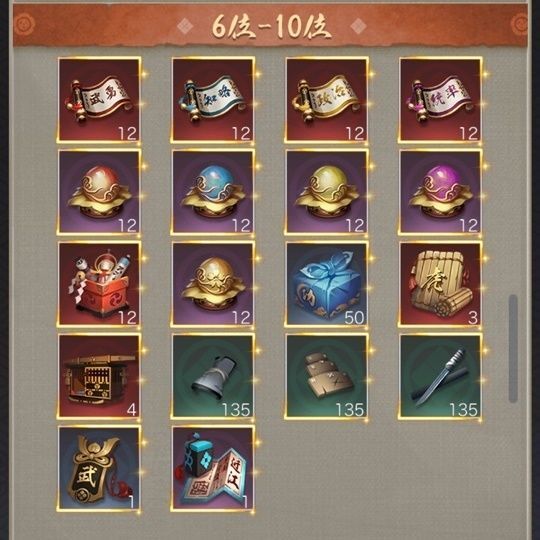Tap the dagger material icon

point(440,376)
